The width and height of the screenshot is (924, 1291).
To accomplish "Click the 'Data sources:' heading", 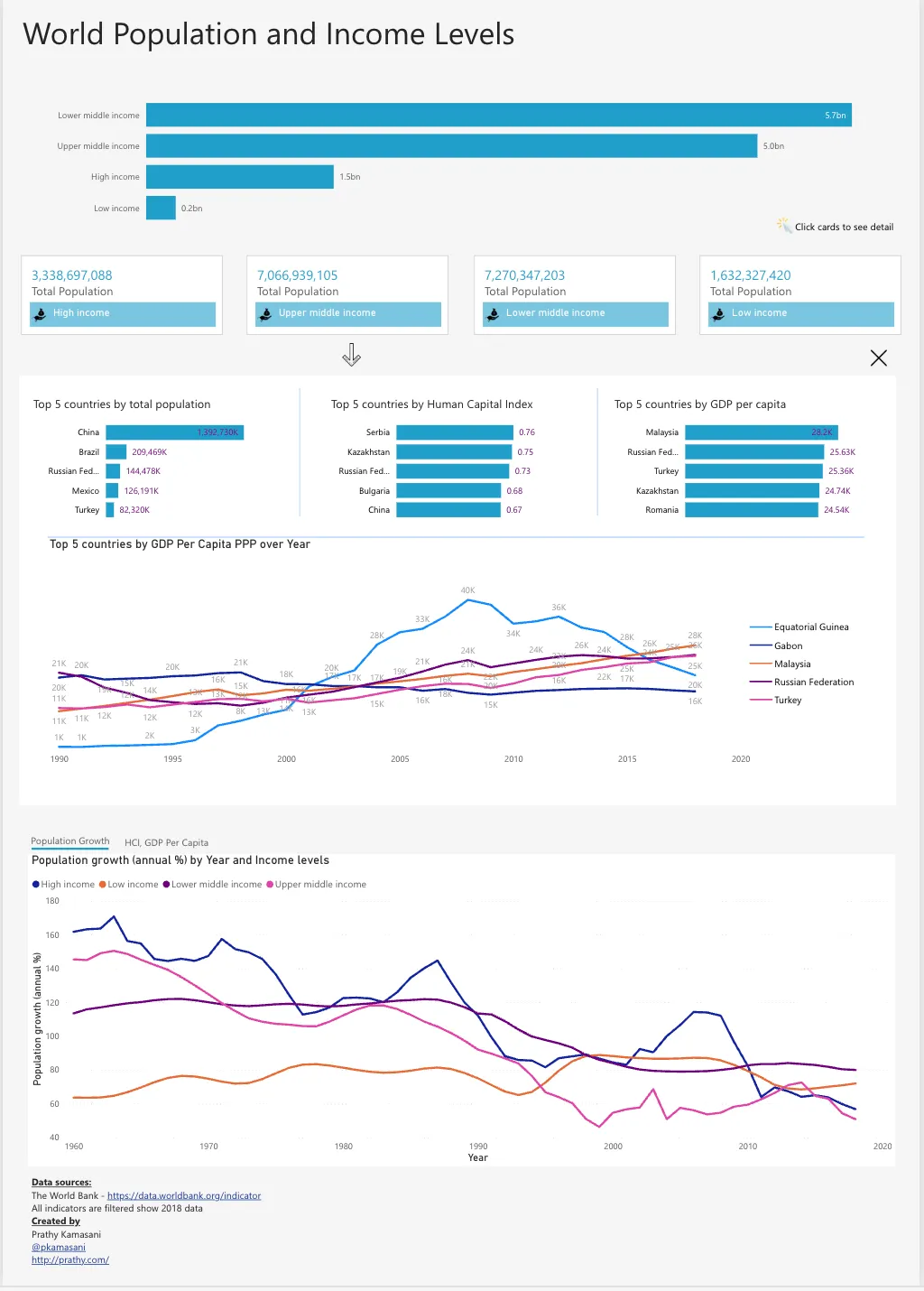I will (x=61, y=1183).
